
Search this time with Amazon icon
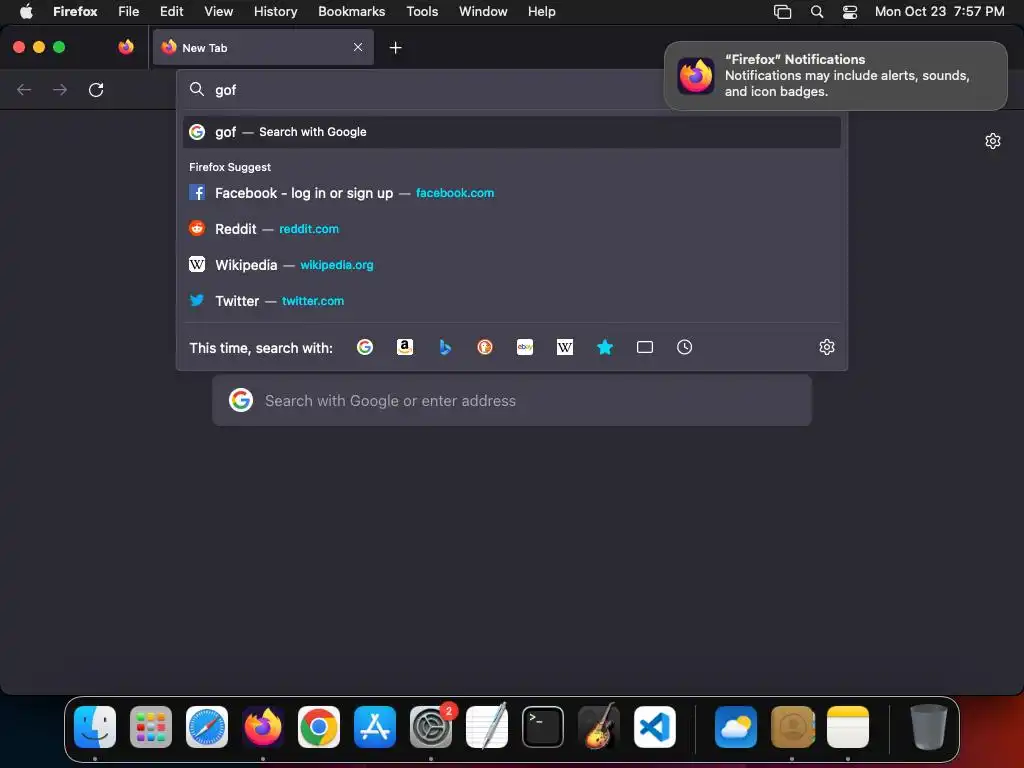point(405,347)
